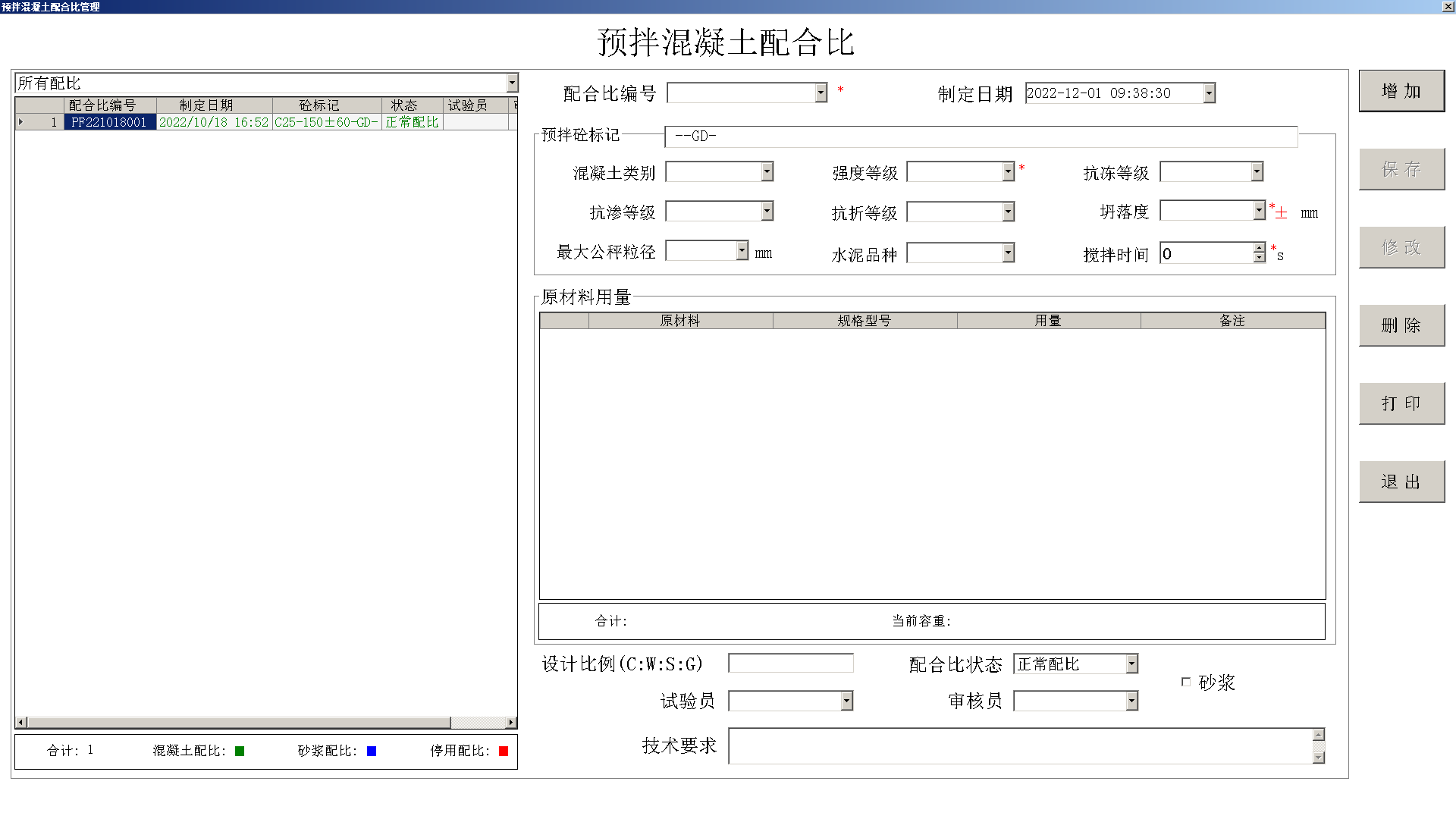Open the 所有配比 filter dropdown
This screenshot has width=1456, height=819.
point(512,83)
